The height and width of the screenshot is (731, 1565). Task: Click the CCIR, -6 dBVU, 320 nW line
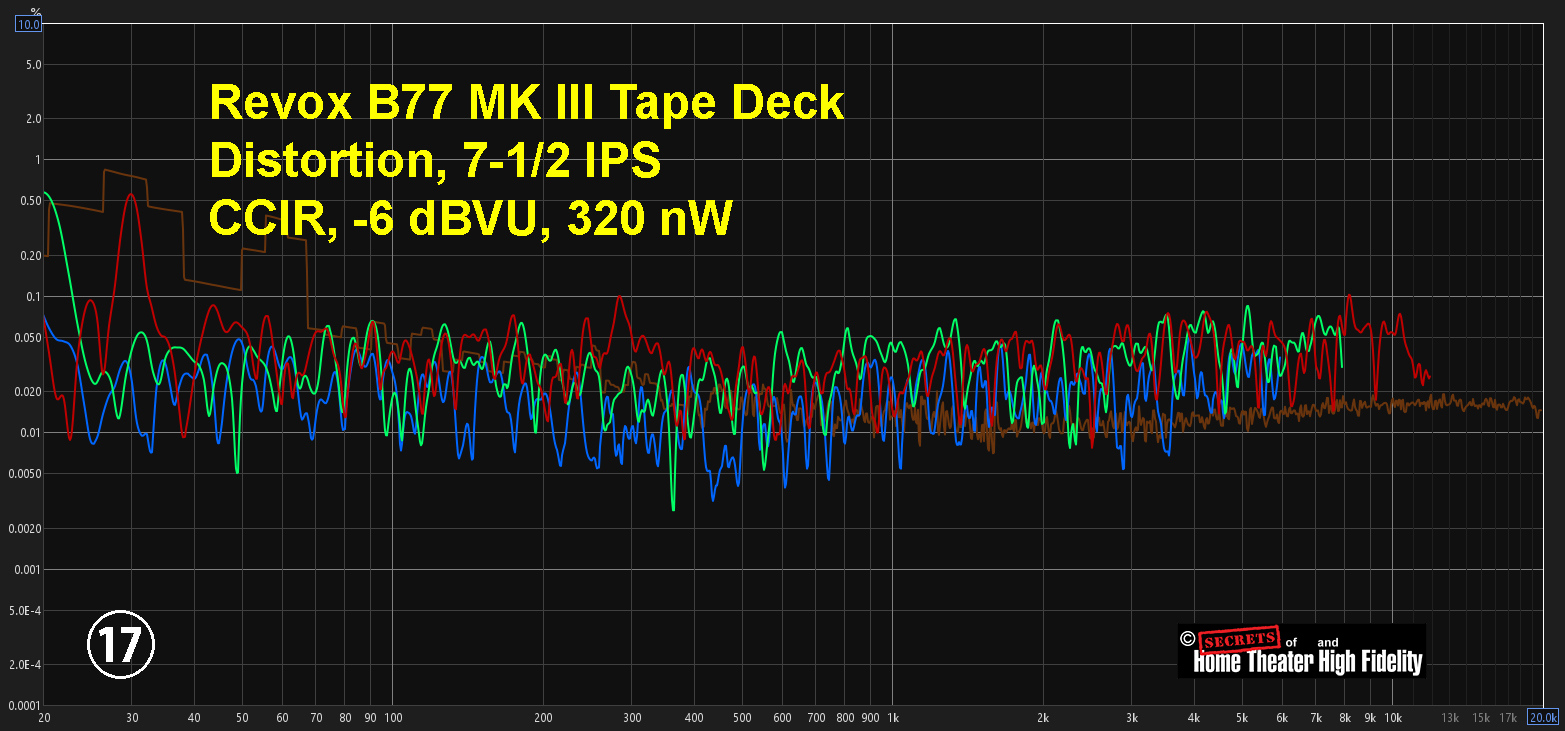tap(470, 220)
